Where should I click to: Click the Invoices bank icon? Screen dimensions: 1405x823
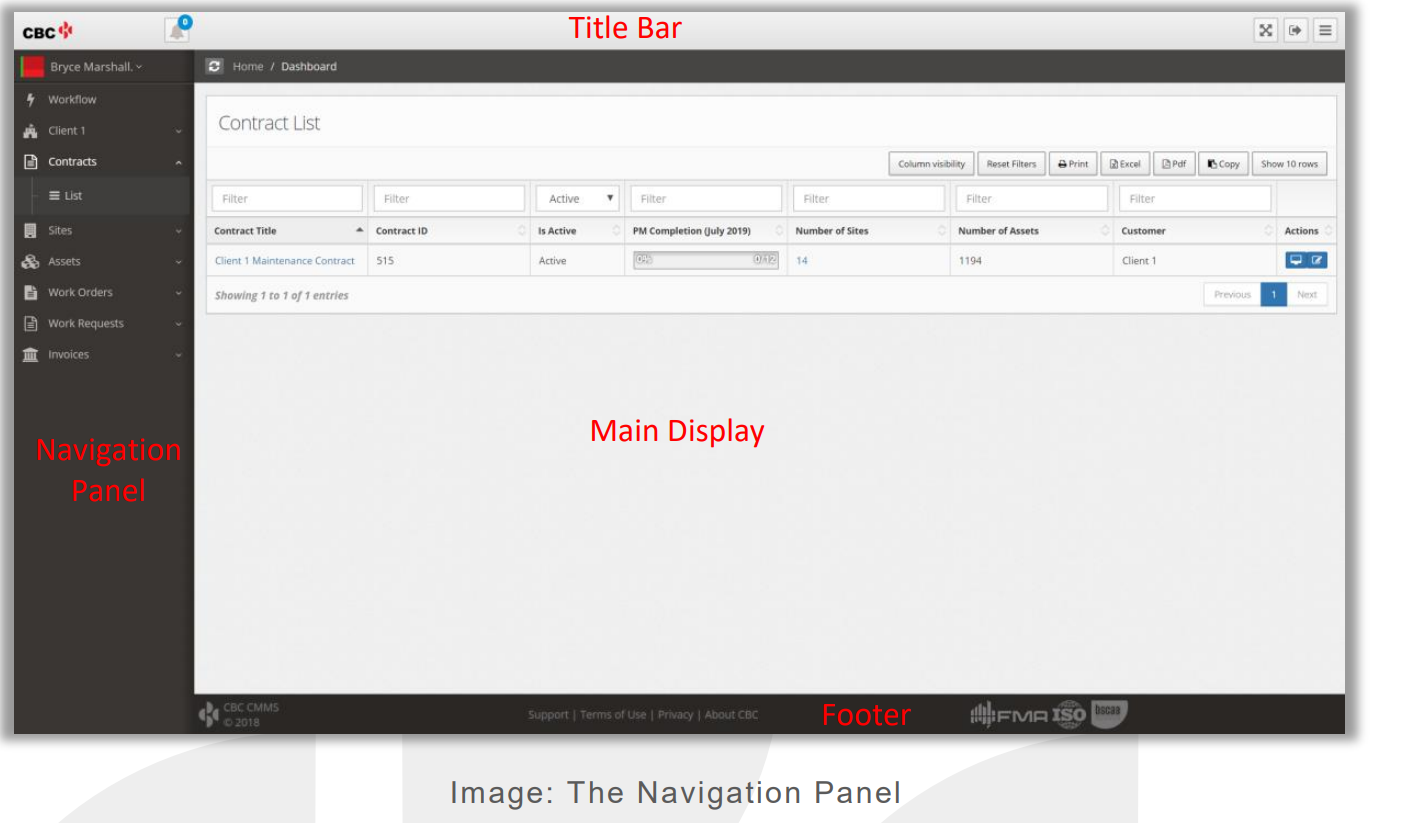30,354
